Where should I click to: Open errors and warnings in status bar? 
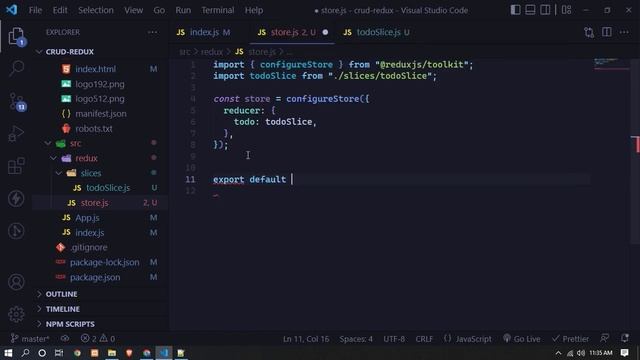click(x=98, y=339)
